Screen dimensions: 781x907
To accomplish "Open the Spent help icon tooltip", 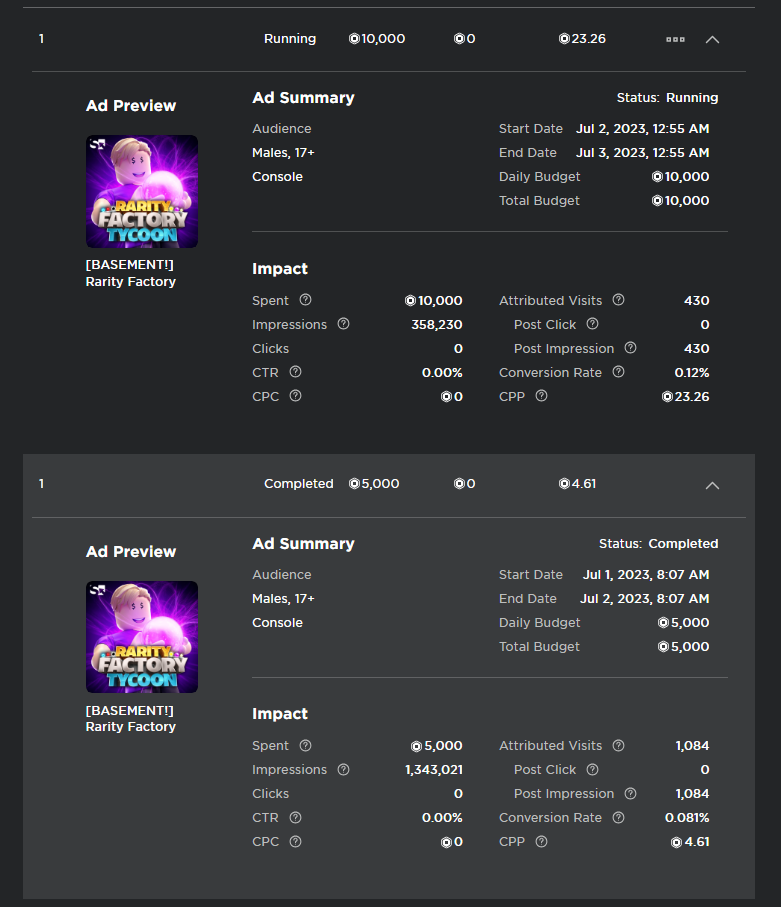I will (307, 300).
